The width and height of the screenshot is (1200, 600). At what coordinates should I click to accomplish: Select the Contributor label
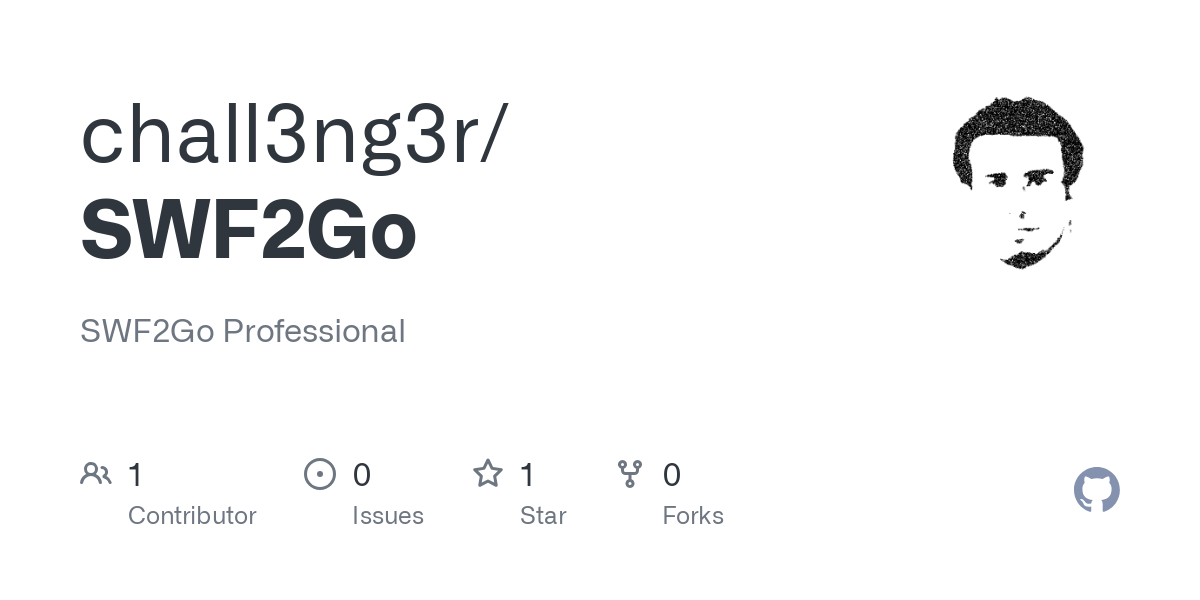click(x=192, y=516)
